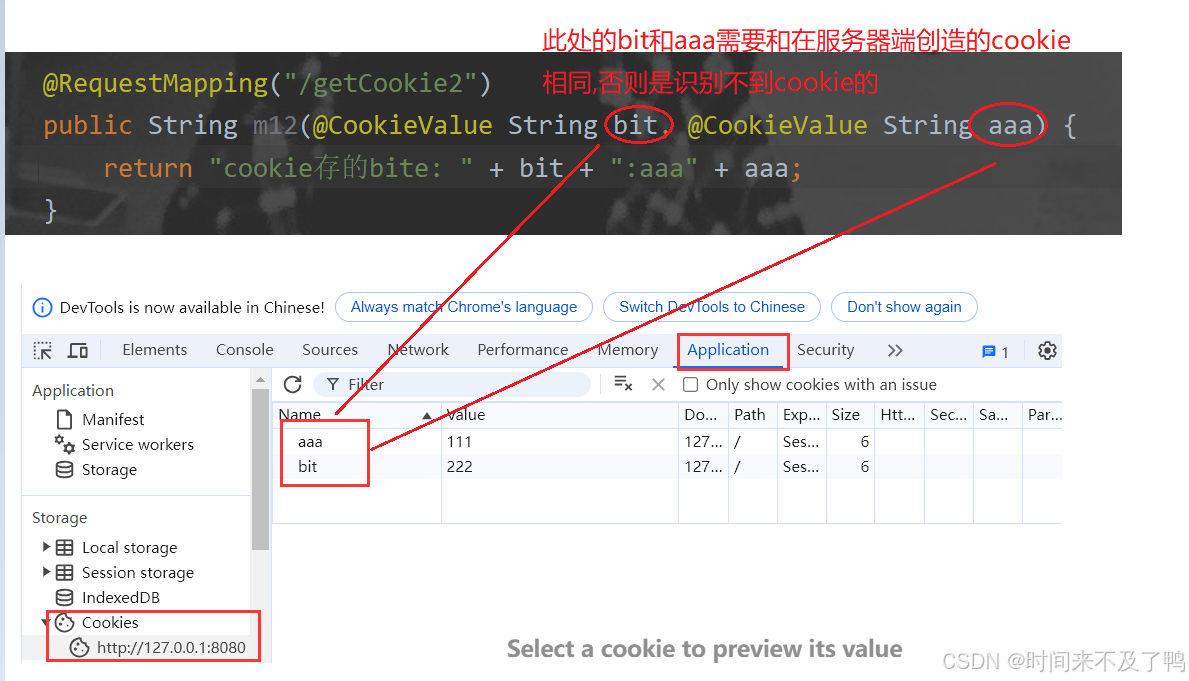Viewport: 1189px width, 681px height.
Task: Sort by the HttpOnly column header
Action: tap(899, 415)
